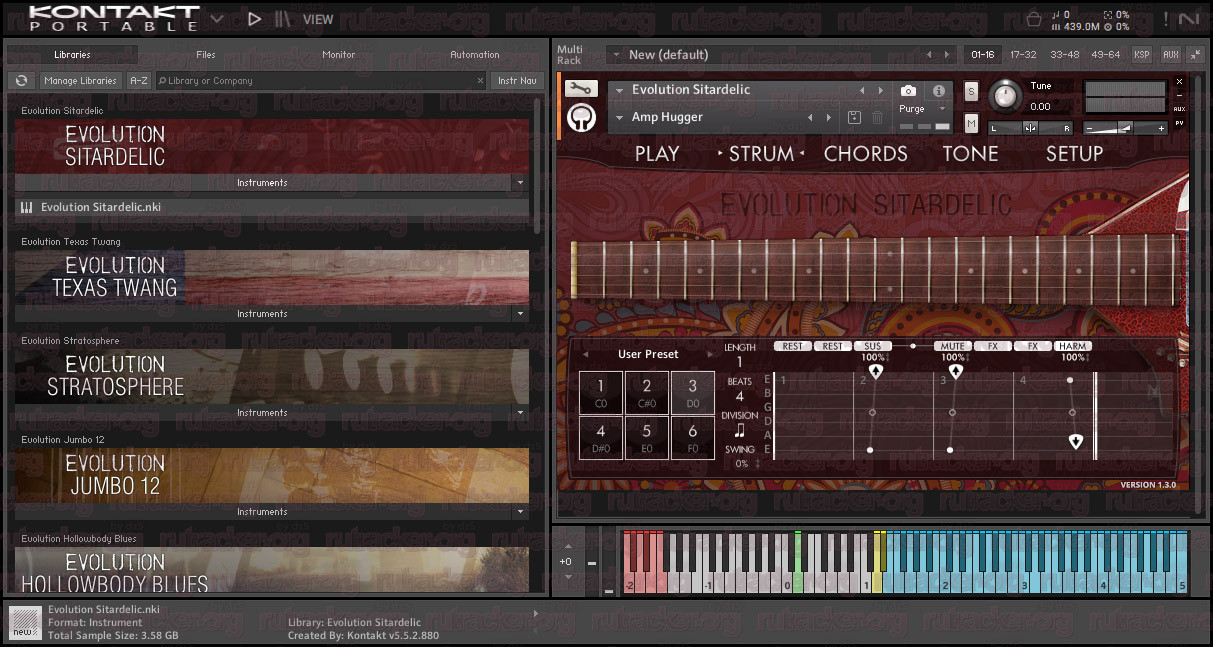This screenshot has width=1213, height=647.
Task: Click the refresh libraries icon
Action: [21, 81]
